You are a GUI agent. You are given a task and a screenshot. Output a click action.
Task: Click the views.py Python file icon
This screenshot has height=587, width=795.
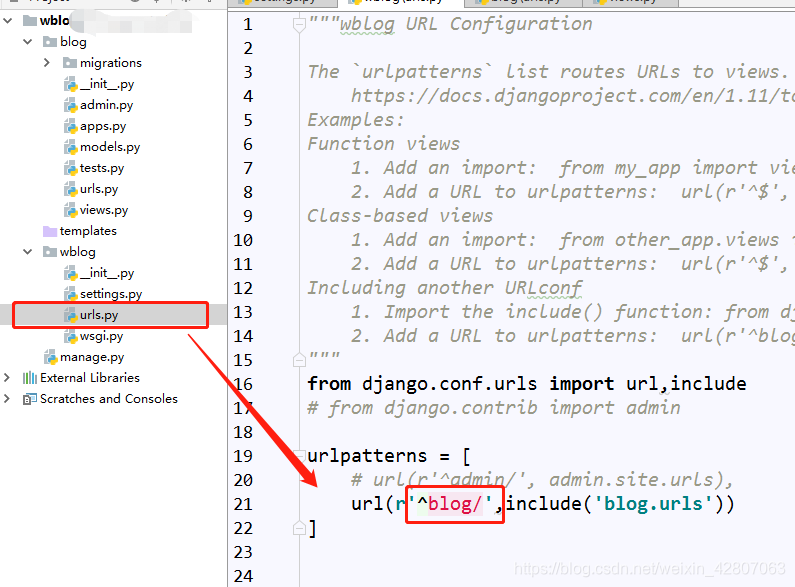(70, 210)
